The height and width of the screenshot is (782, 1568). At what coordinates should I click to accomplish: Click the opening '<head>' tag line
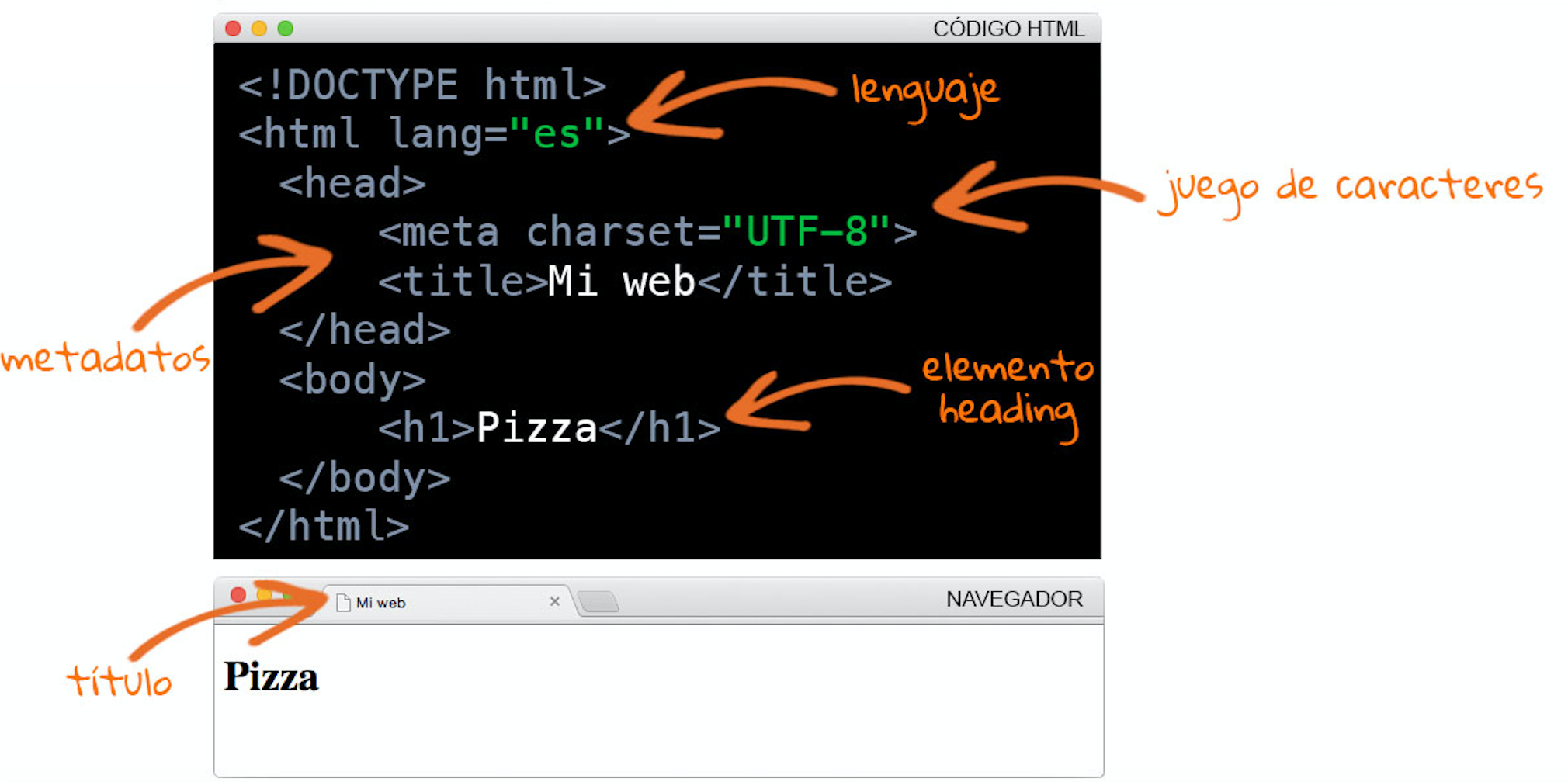coord(352,184)
